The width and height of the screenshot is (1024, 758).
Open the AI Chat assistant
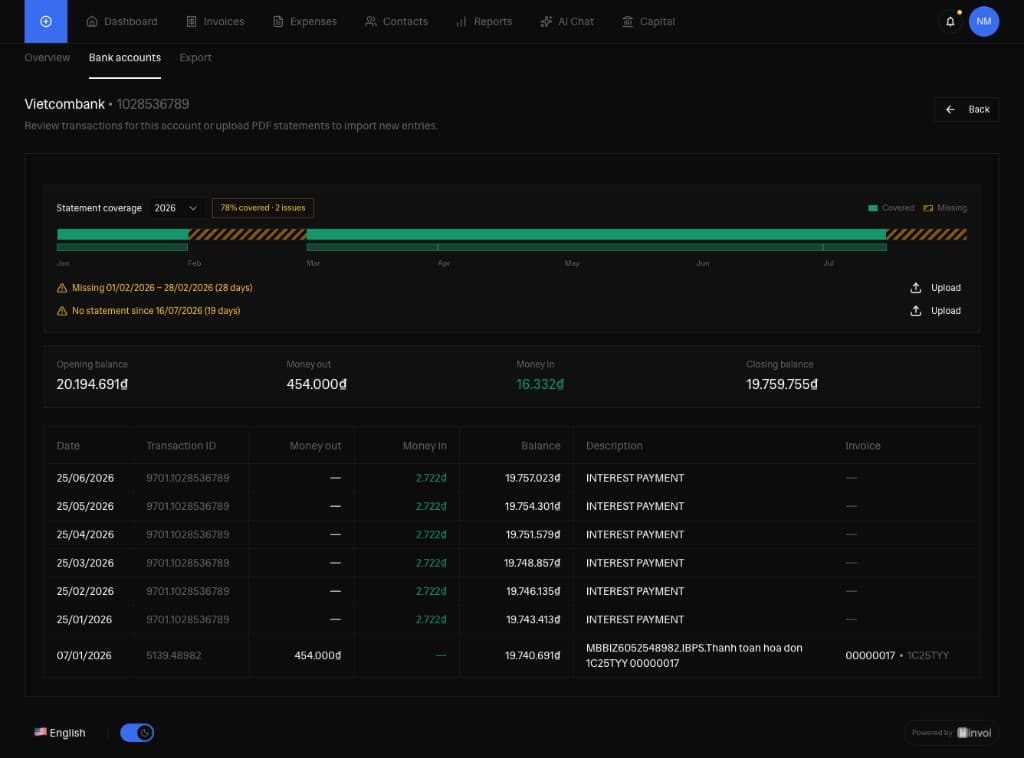567,22
